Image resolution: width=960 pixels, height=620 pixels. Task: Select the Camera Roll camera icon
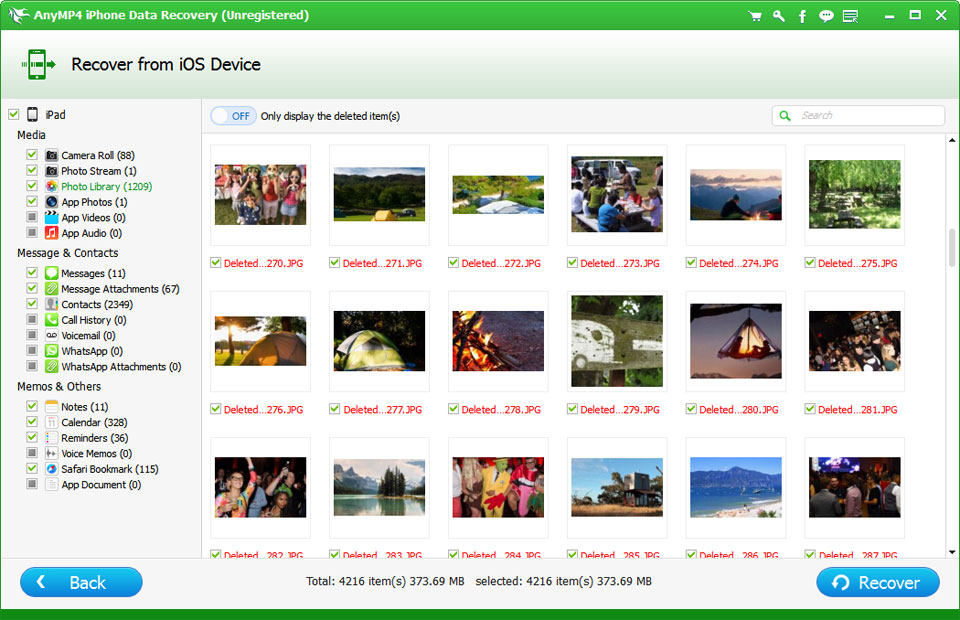pos(52,155)
